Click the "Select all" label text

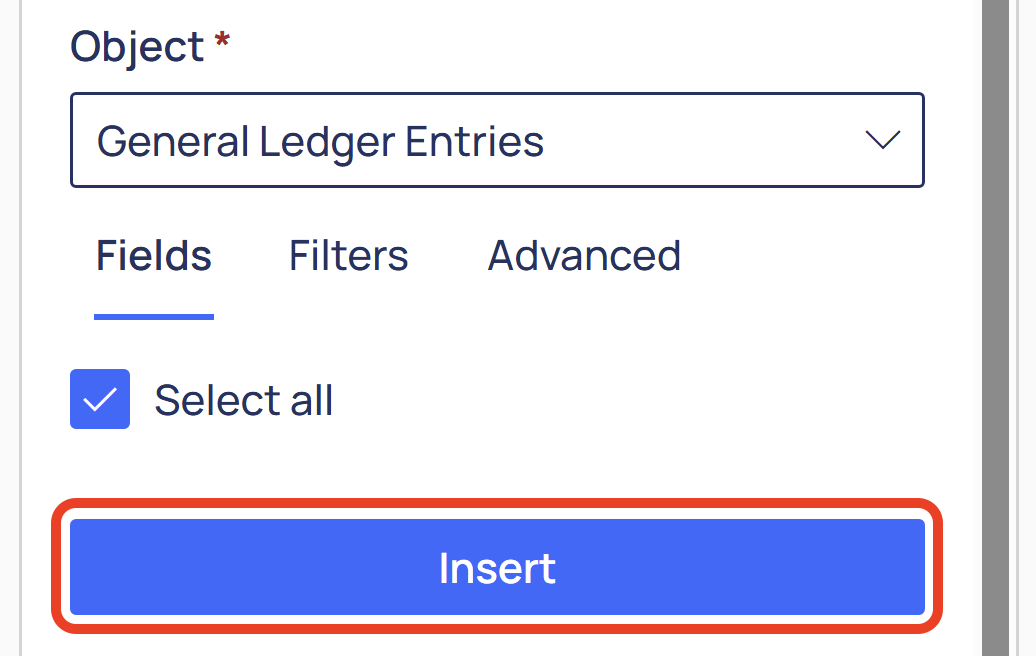[244, 401]
